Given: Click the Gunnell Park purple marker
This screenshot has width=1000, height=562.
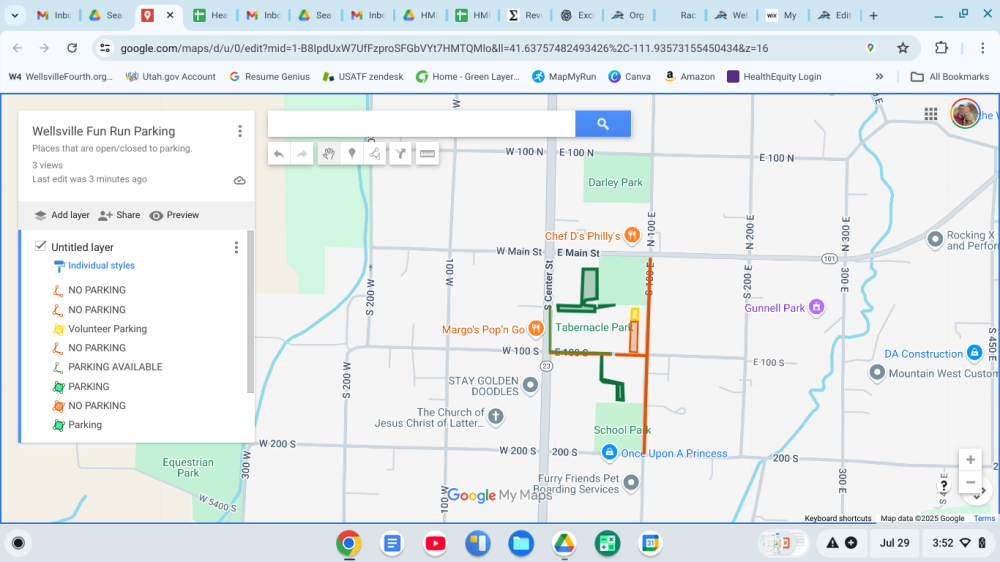Looking at the screenshot, I should 816,307.
